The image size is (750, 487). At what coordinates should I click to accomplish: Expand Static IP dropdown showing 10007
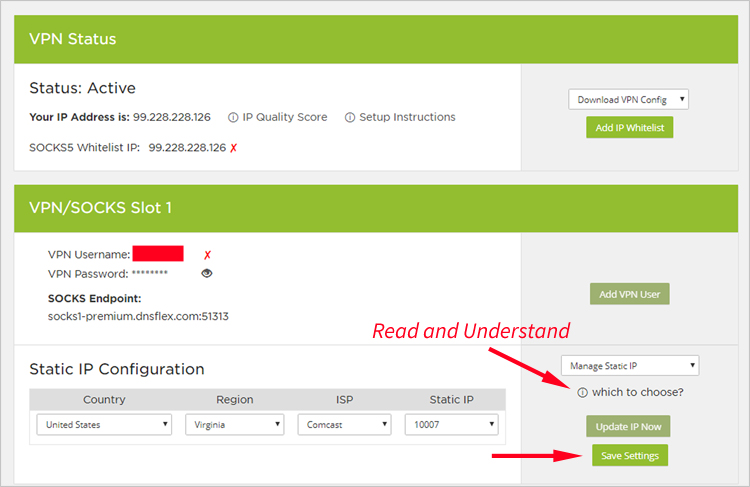(x=452, y=424)
